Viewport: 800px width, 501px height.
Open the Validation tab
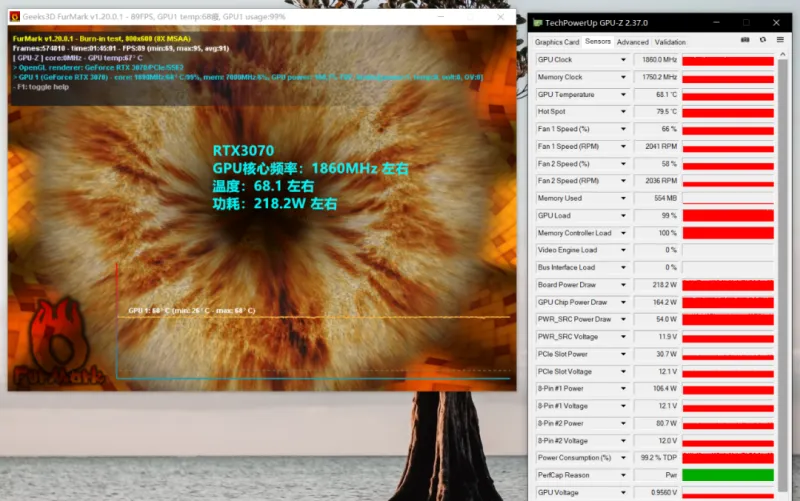pos(670,42)
